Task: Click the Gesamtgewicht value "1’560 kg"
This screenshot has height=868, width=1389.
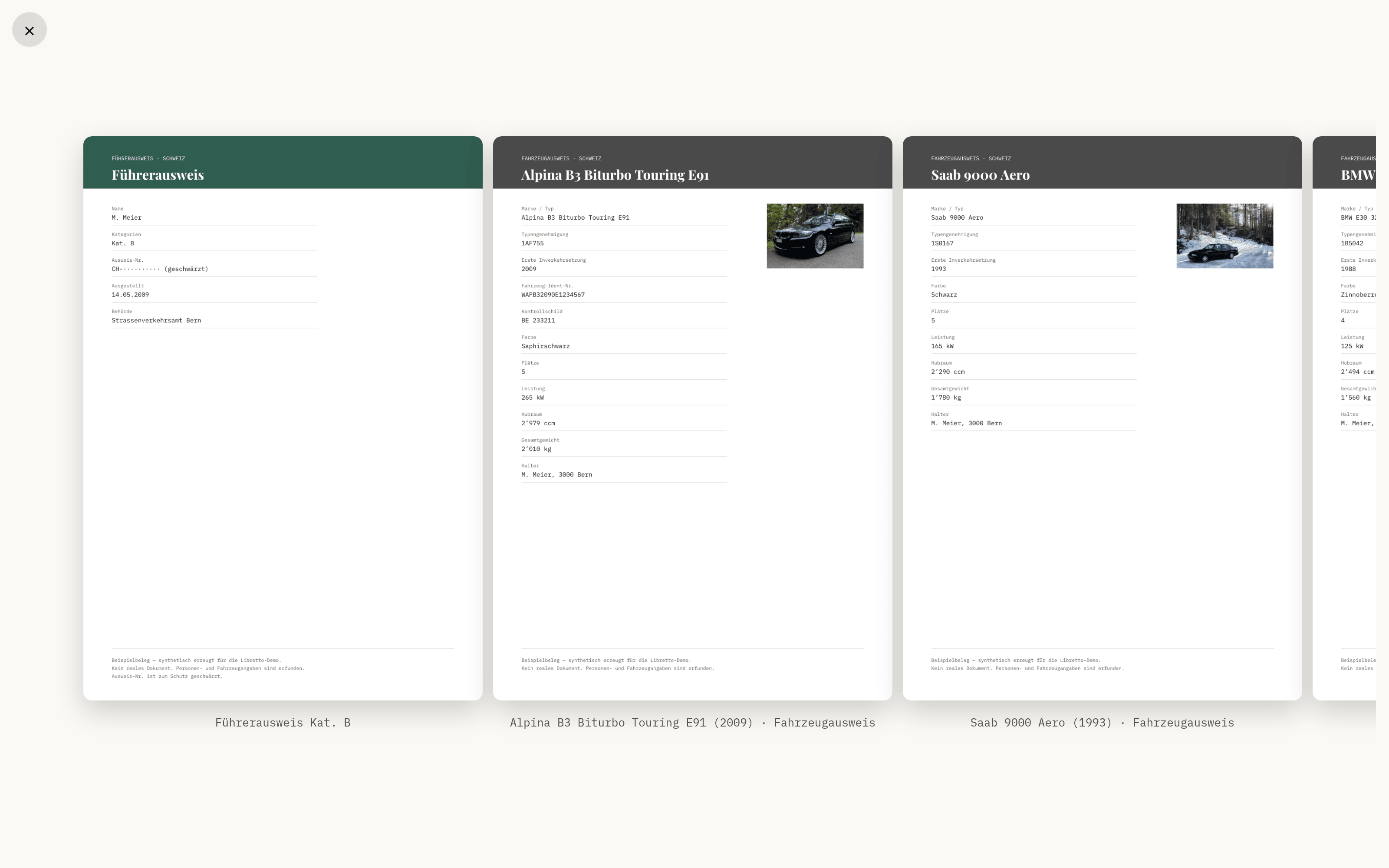Action: point(1356,398)
